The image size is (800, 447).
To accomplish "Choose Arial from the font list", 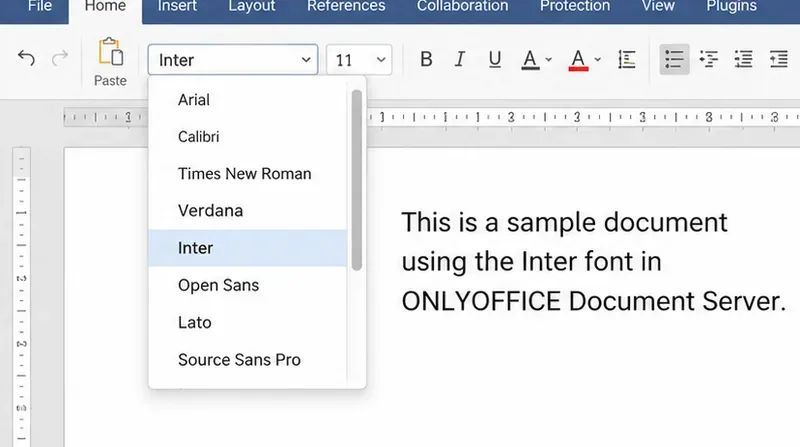I will (247, 100).
